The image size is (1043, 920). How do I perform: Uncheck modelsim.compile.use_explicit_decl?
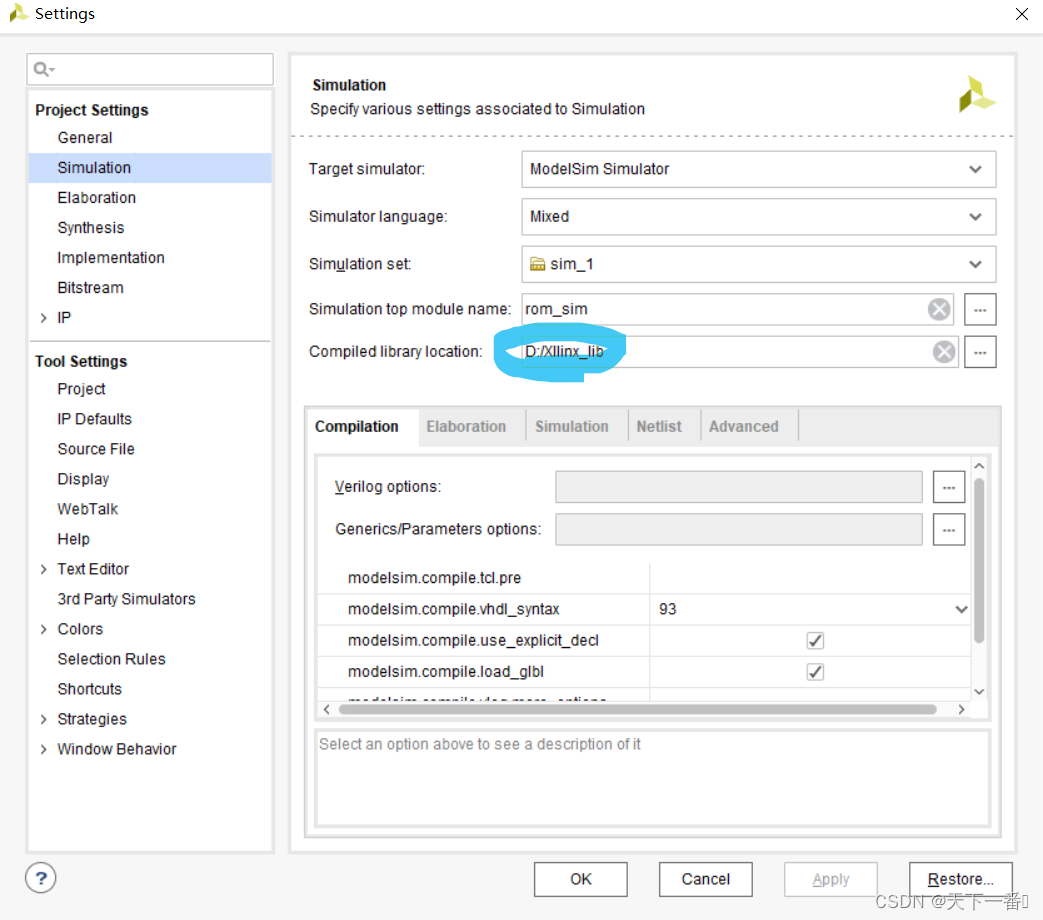point(815,640)
